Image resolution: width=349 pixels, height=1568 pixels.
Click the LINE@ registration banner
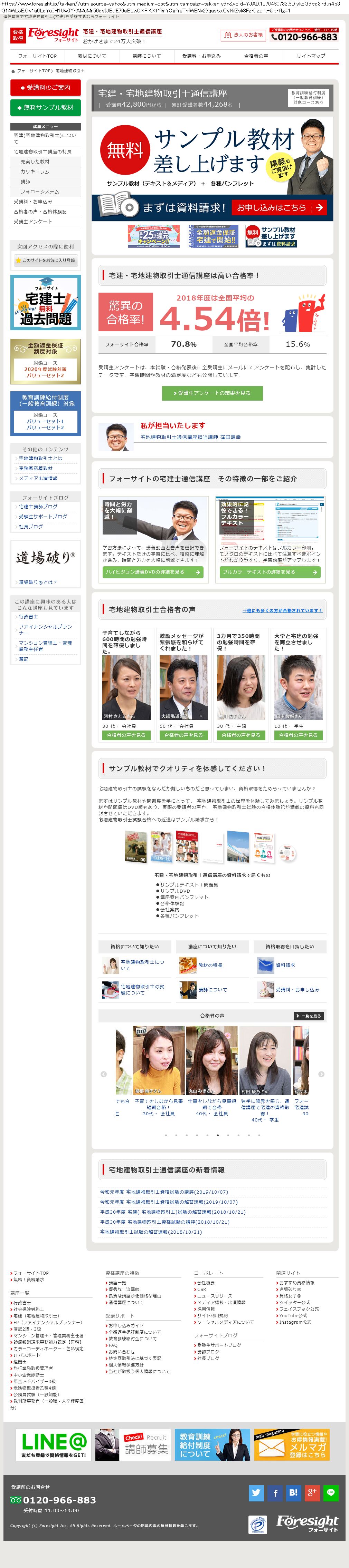tap(53, 1445)
